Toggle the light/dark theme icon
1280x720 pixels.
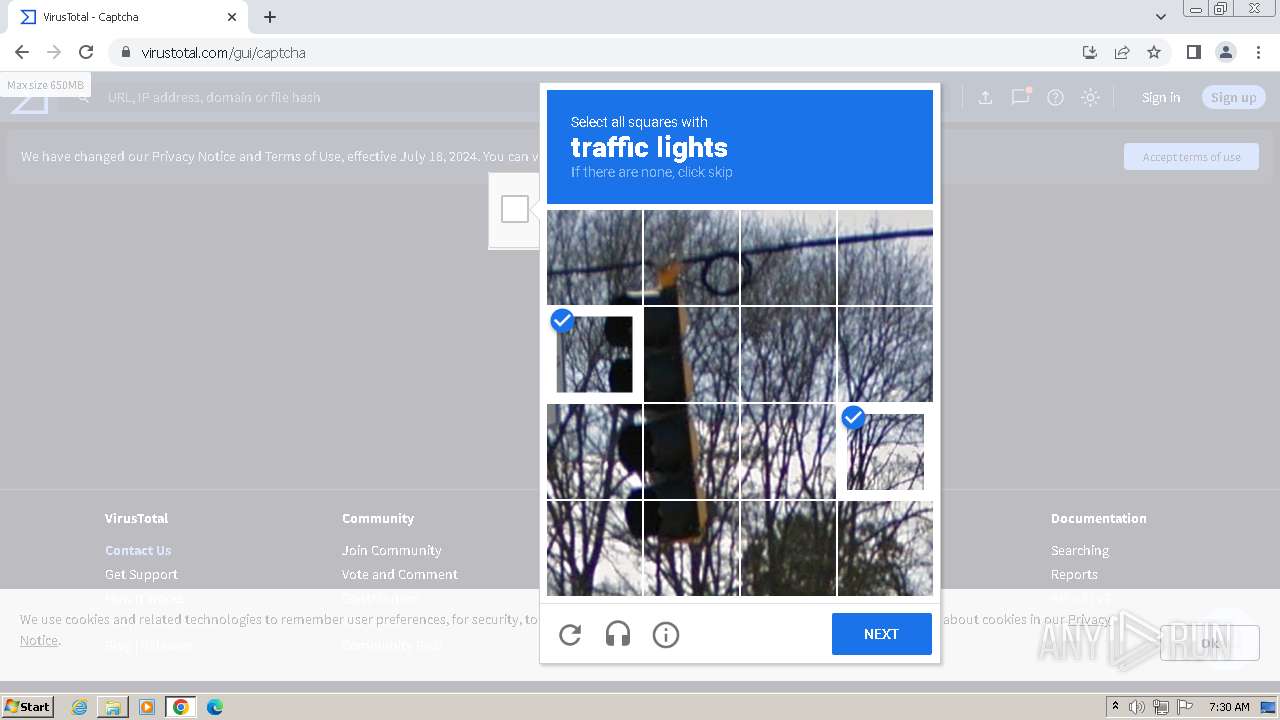pos(1090,97)
